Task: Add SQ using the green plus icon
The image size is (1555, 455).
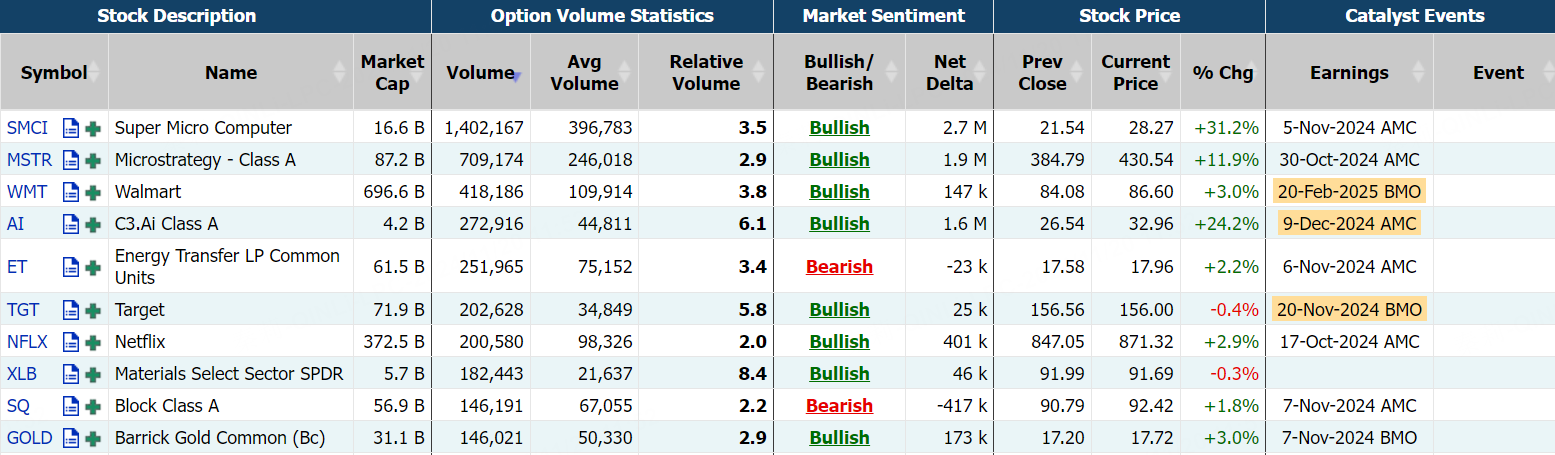Action: pyautogui.click(x=93, y=406)
